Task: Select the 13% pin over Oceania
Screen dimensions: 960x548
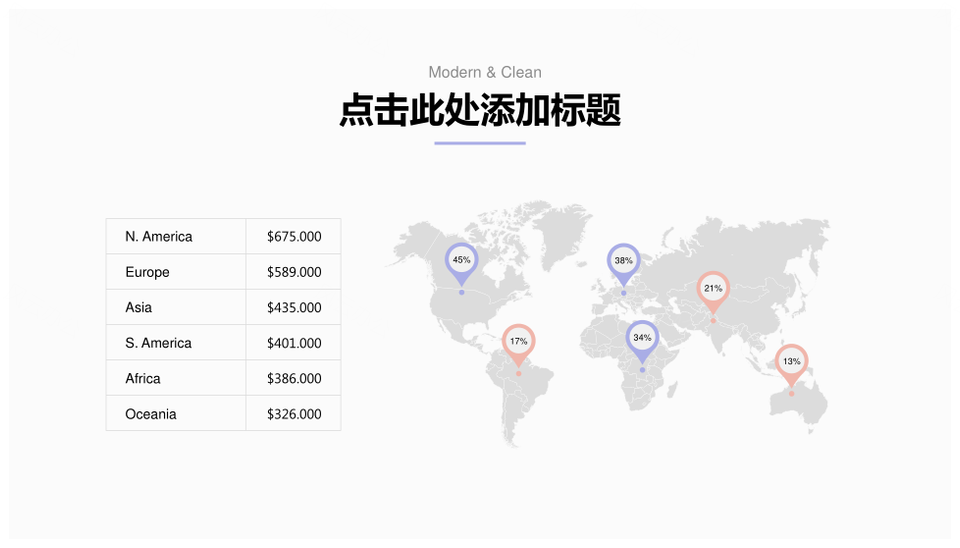Action: [791, 361]
